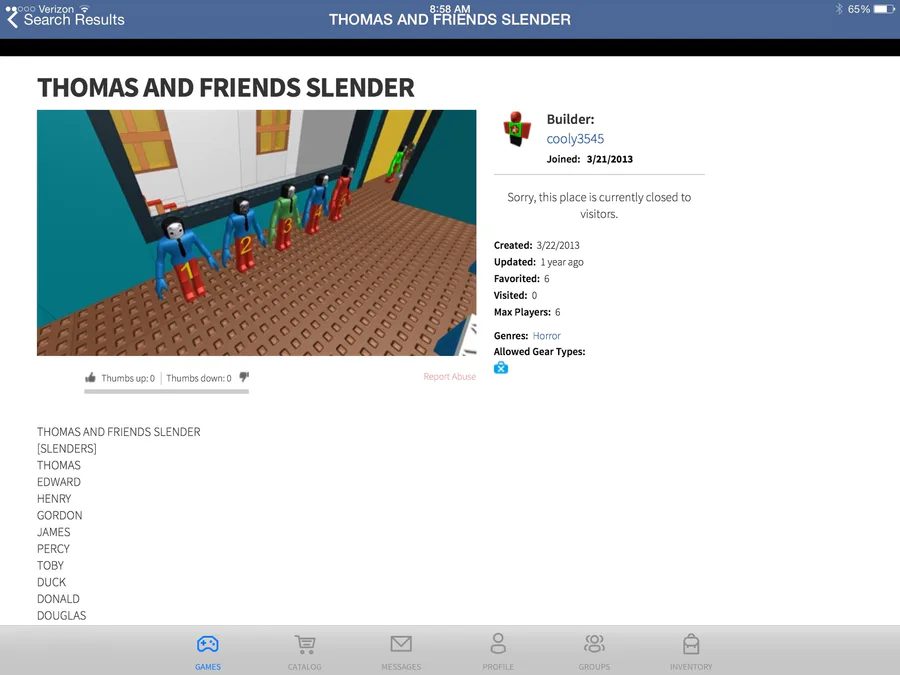
Task: Click the place closed to visitors message
Action: click(x=599, y=205)
